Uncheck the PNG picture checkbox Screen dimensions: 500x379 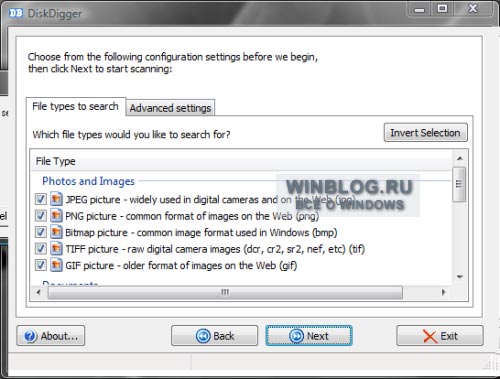click(x=41, y=216)
